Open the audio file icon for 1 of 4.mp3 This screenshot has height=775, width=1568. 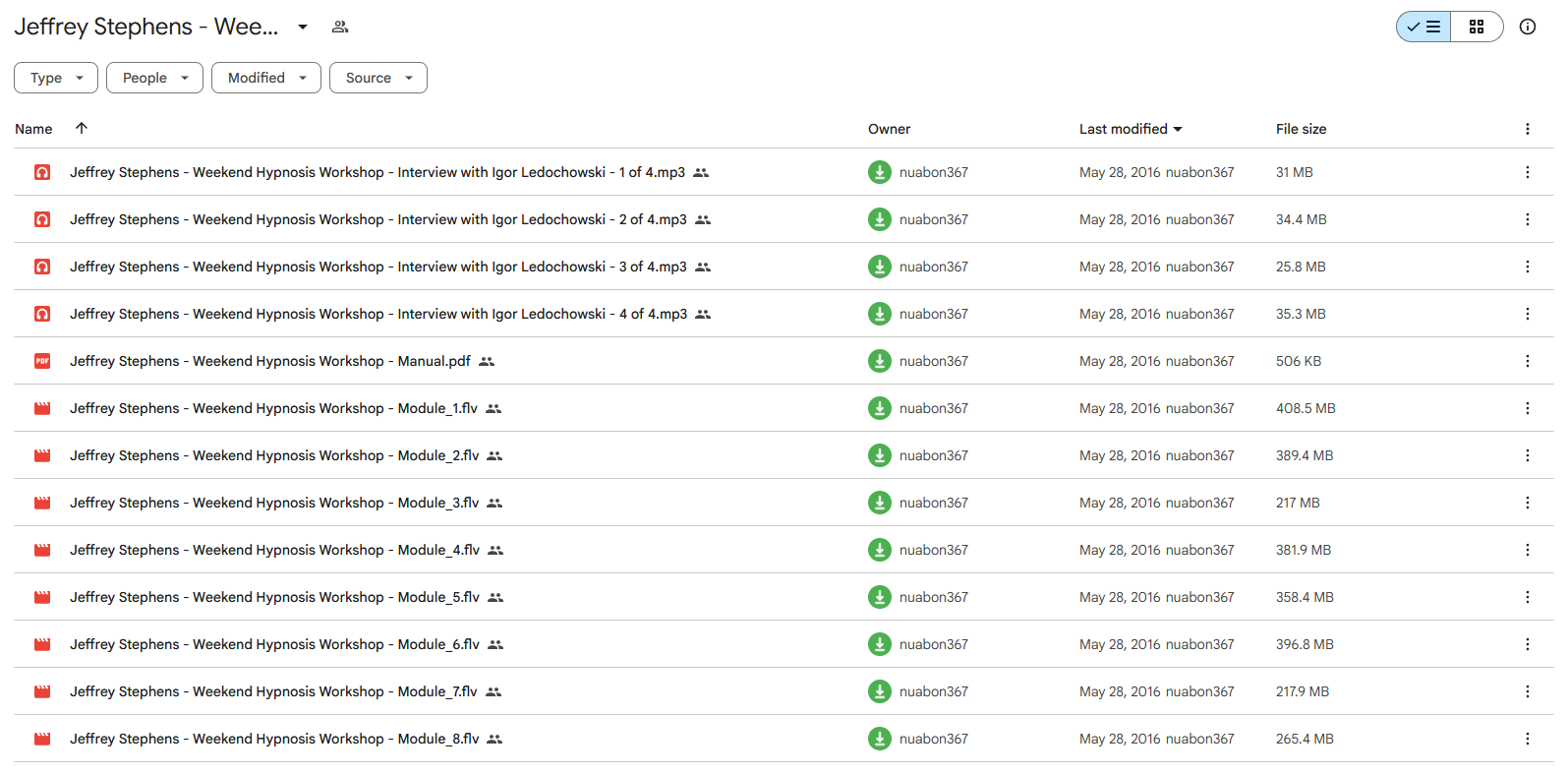click(42, 172)
